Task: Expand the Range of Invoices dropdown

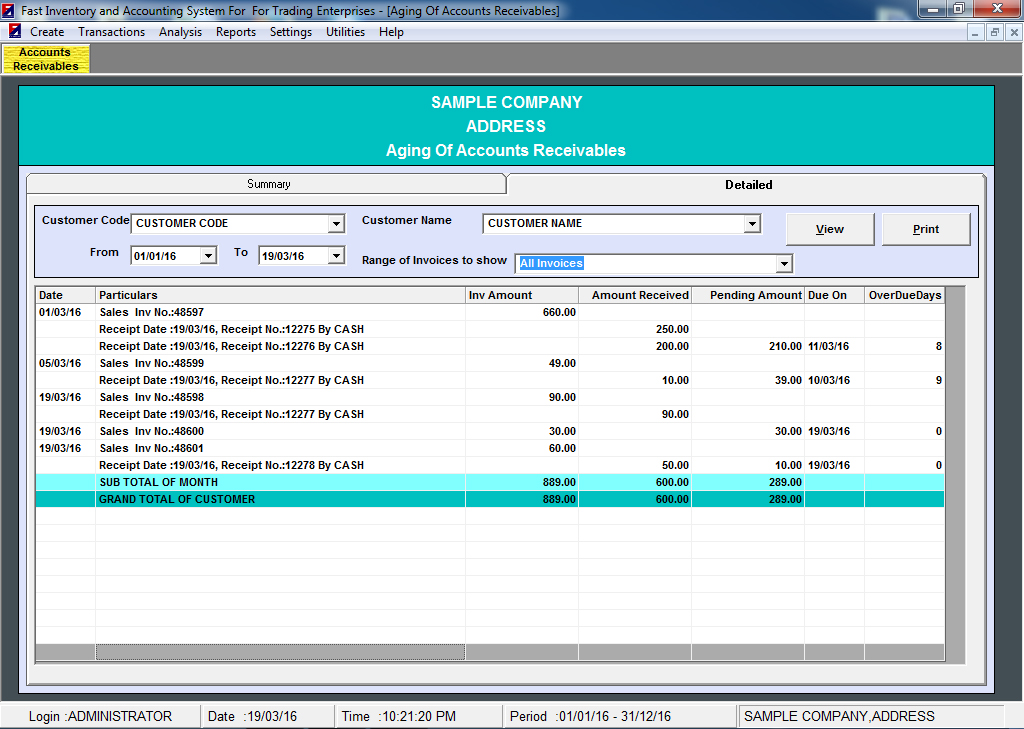Action: 784,264
